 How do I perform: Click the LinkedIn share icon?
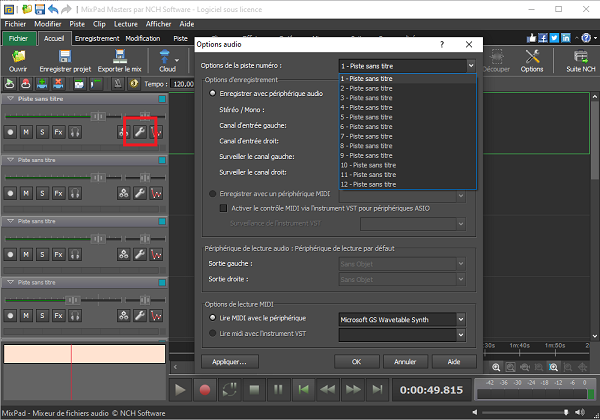[x=566, y=38]
